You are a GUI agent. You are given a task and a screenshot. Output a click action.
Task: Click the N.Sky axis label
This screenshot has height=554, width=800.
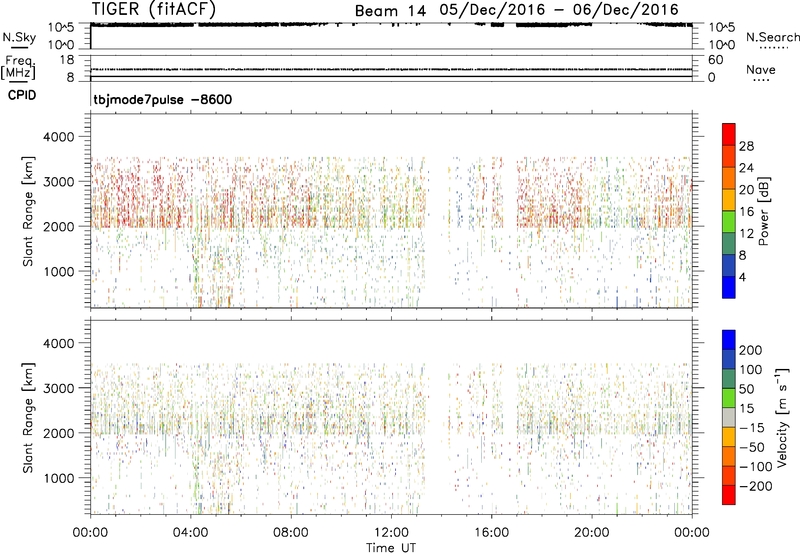pos(19,37)
